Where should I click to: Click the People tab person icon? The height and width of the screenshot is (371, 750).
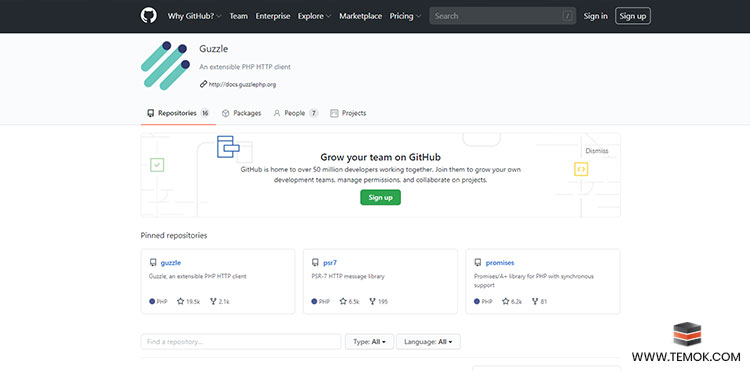coord(276,113)
